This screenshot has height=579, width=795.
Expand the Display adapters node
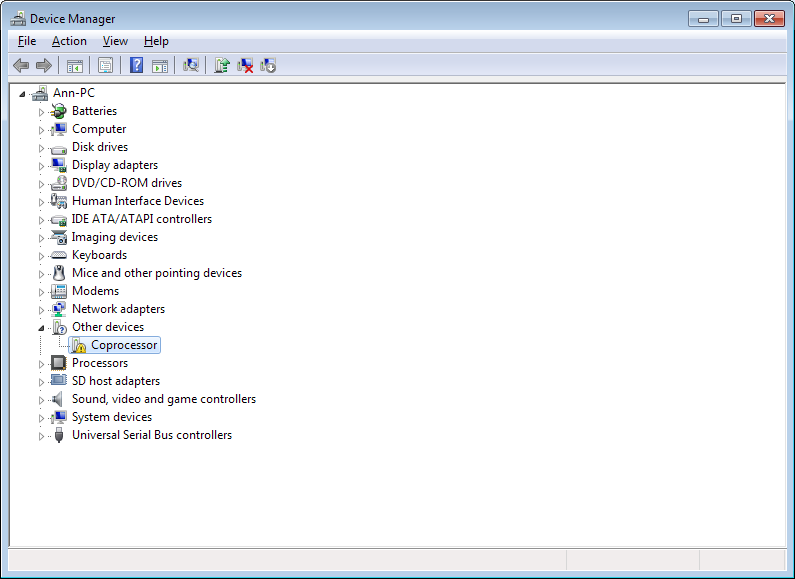coord(42,166)
